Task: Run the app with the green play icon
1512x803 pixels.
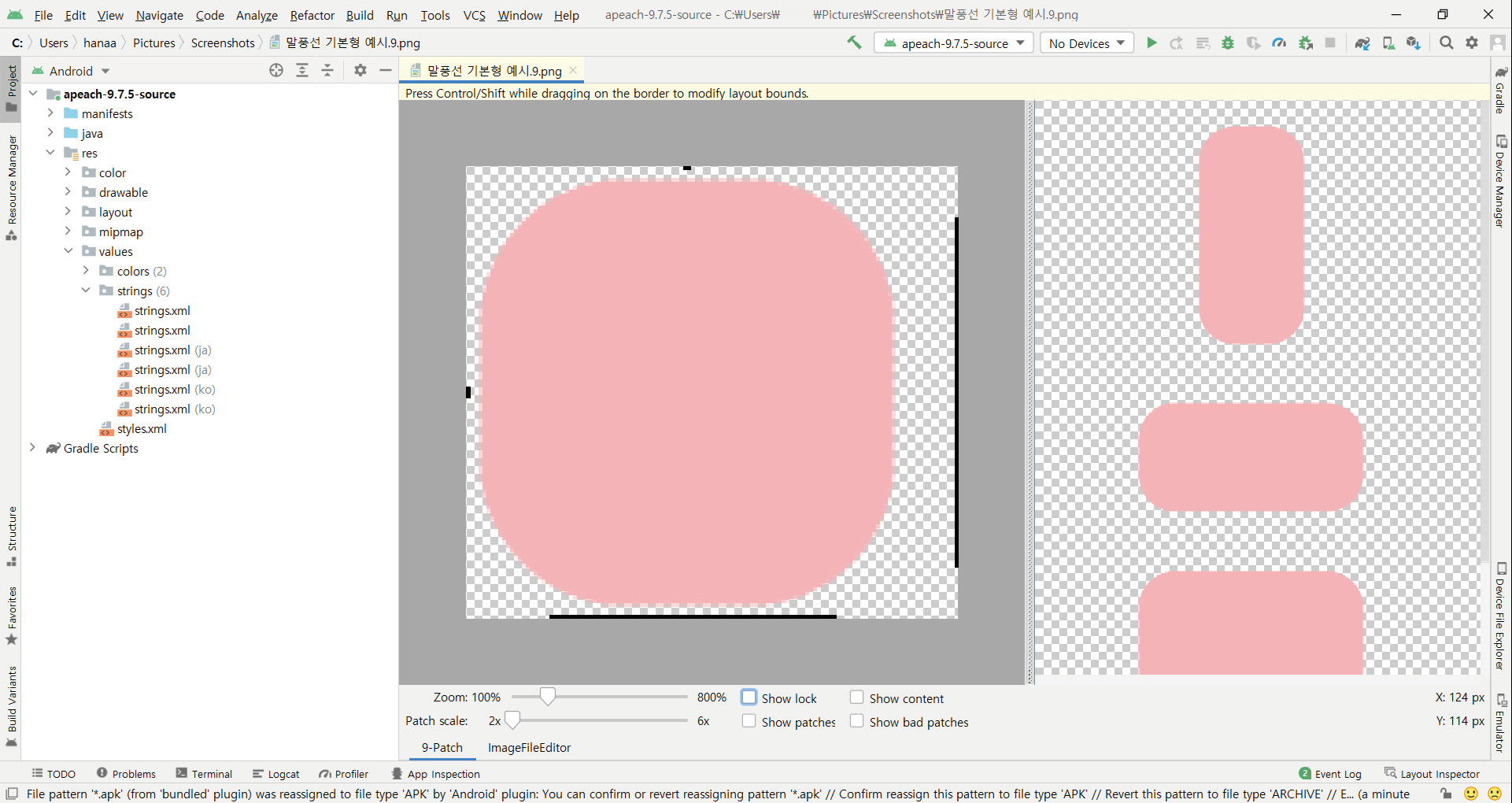Action: pyautogui.click(x=1152, y=43)
